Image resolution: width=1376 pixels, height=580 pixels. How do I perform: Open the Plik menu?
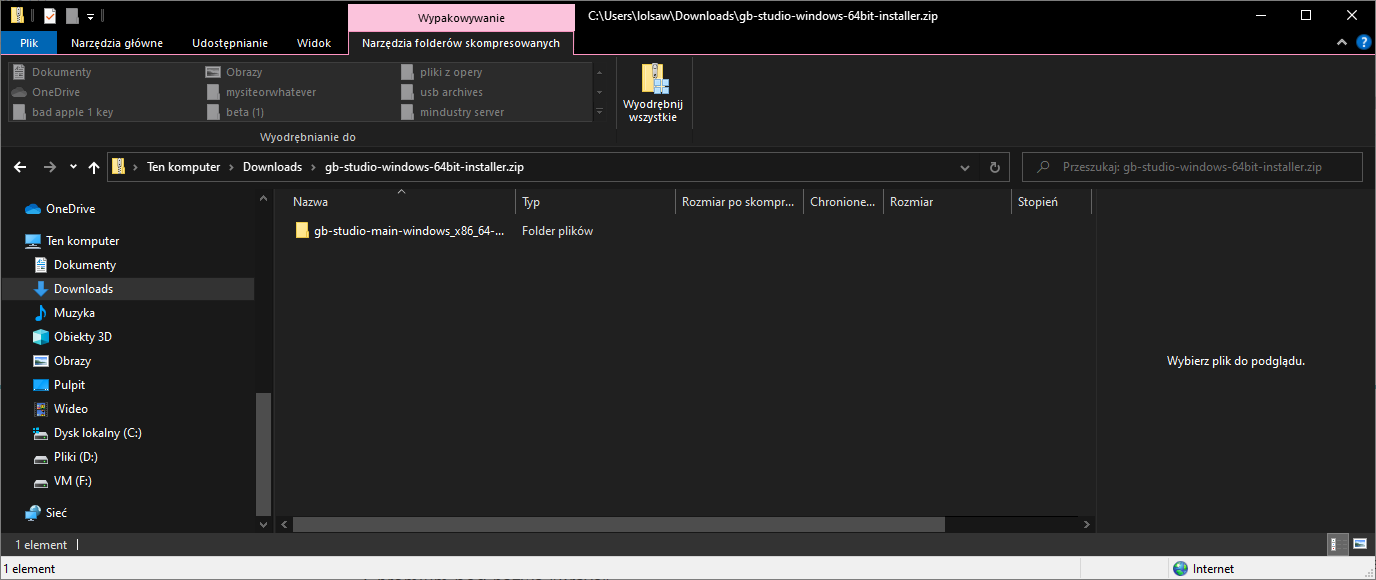coord(29,43)
